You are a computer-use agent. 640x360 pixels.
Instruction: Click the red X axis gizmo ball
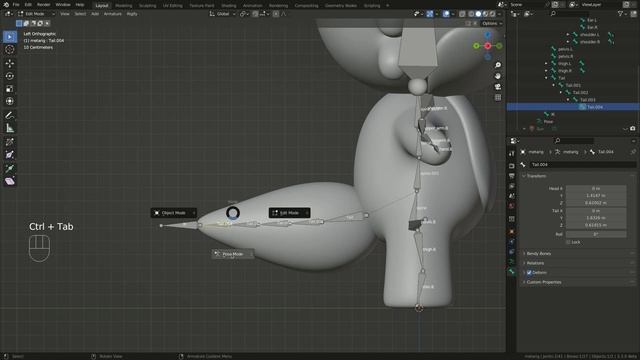[x=488, y=46]
